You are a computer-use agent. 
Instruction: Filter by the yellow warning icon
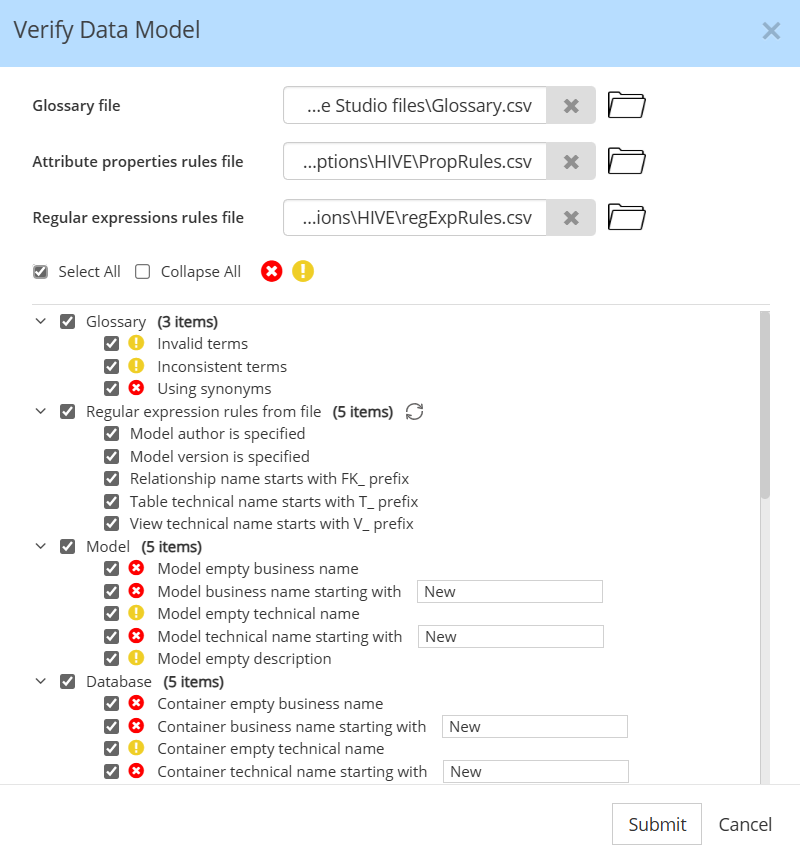303,271
